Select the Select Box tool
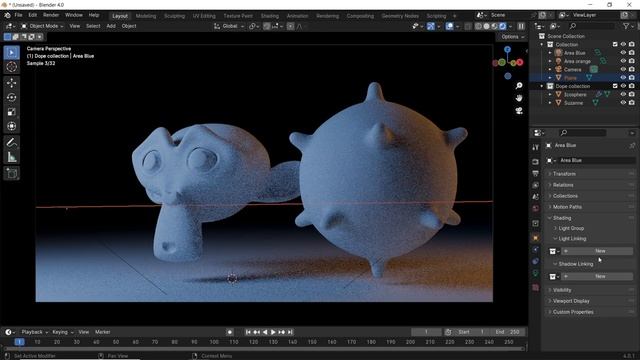640x360 pixels. coord(11,53)
